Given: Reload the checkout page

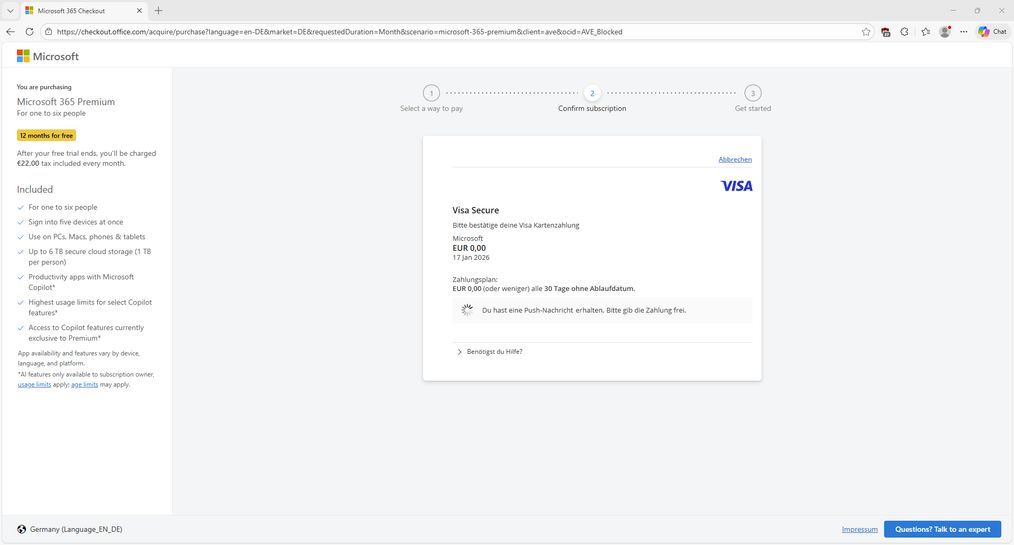Looking at the screenshot, I should click(29, 31).
